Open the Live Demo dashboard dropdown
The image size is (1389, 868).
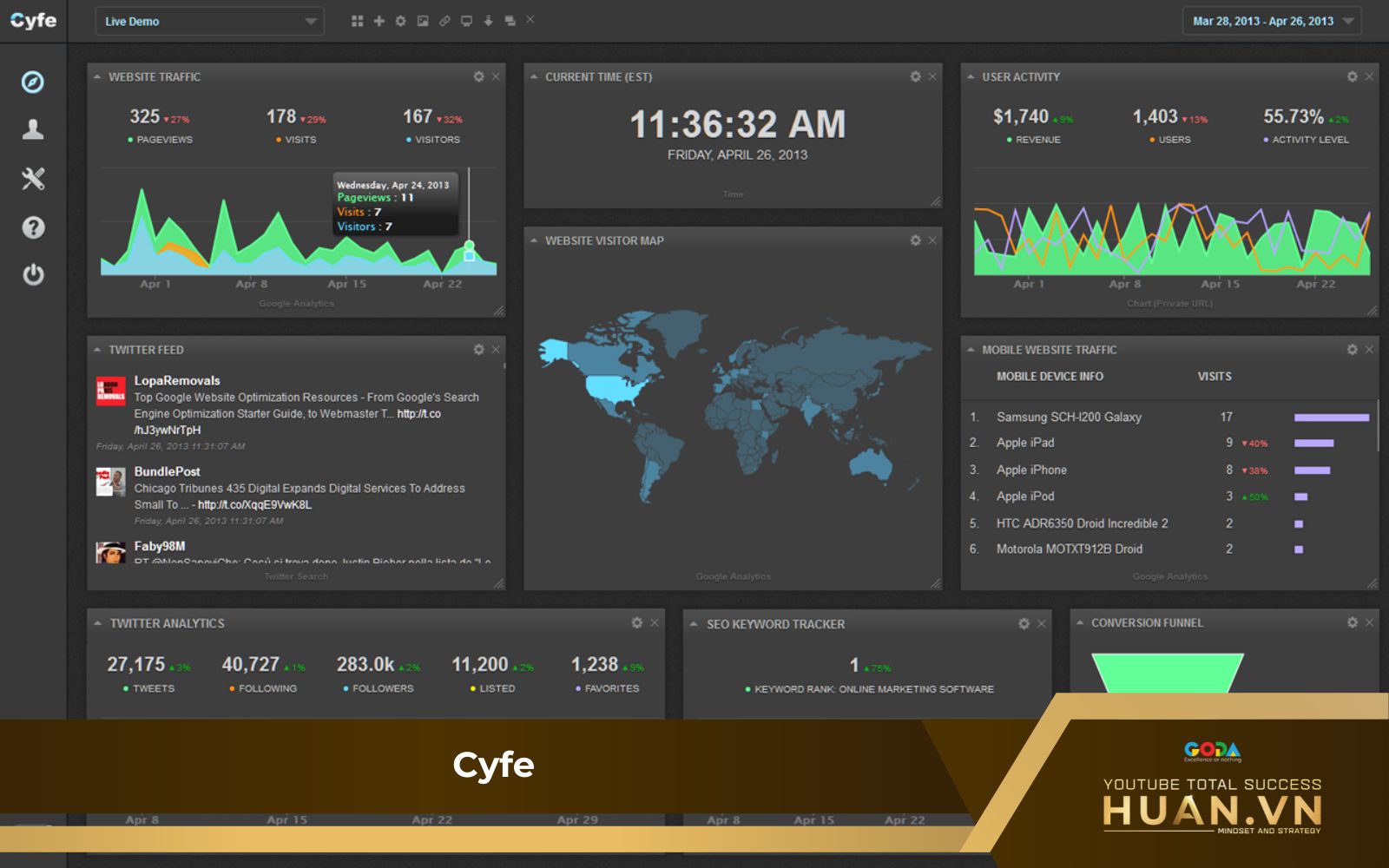tap(209, 21)
